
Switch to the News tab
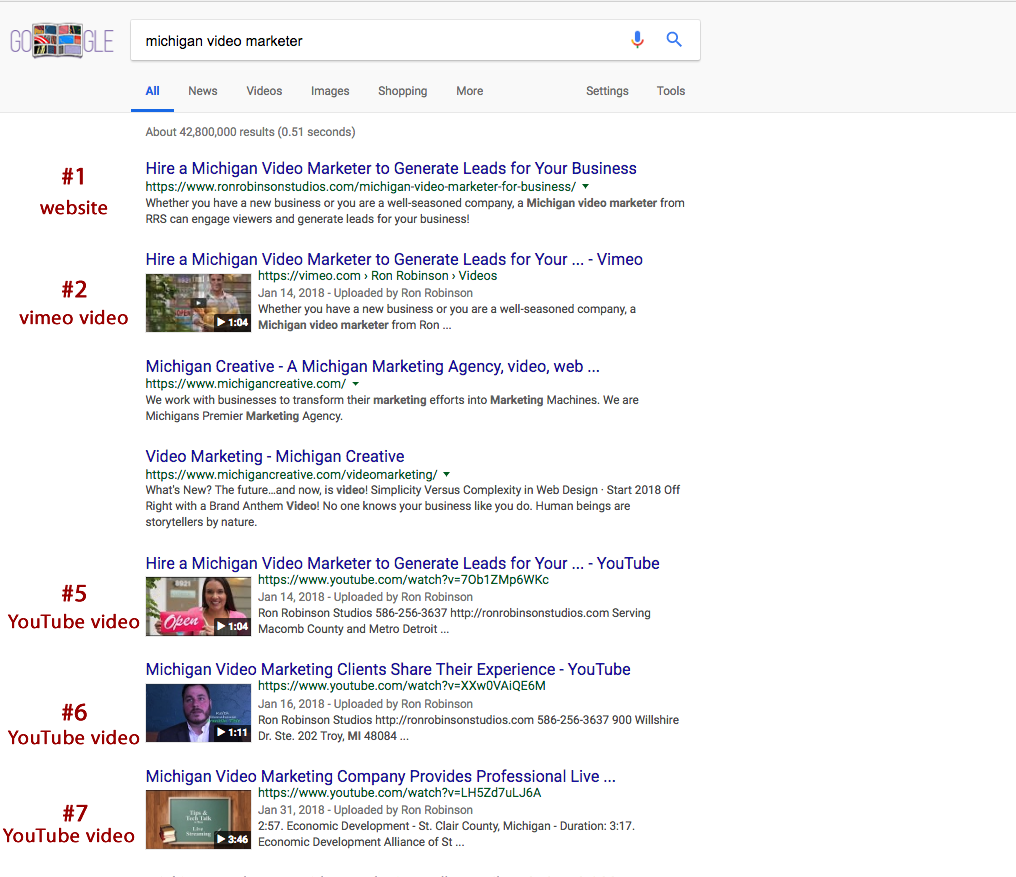203,91
